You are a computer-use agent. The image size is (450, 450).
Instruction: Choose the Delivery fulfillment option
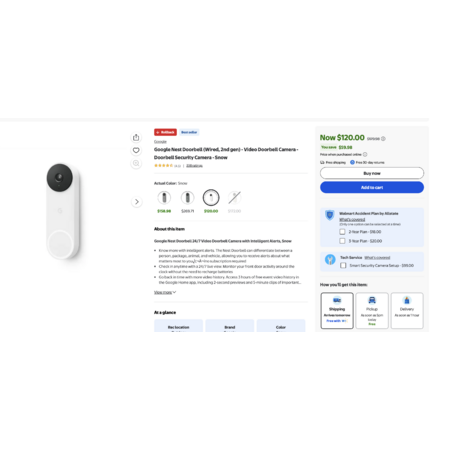click(407, 311)
